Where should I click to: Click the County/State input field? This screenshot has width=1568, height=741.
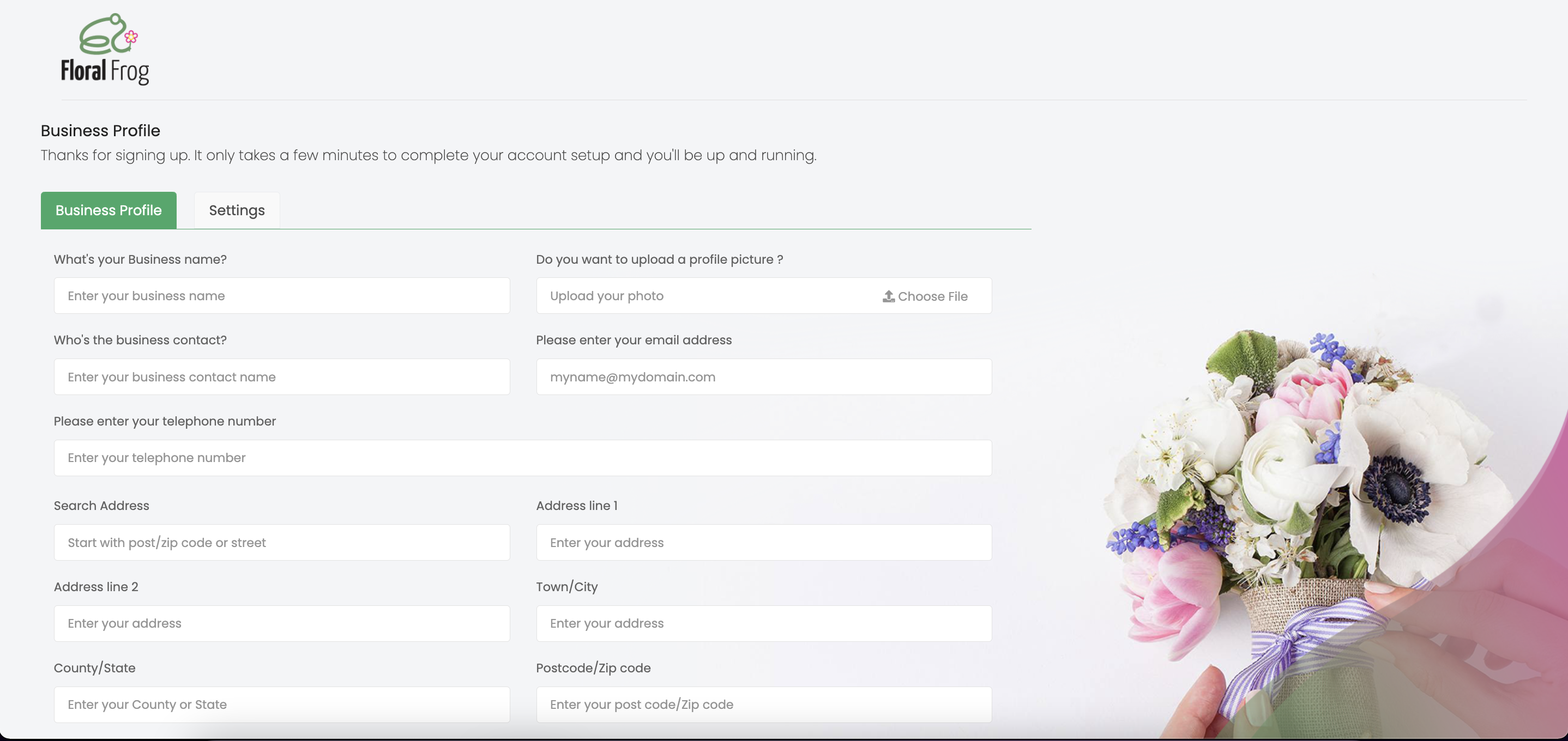click(281, 704)
